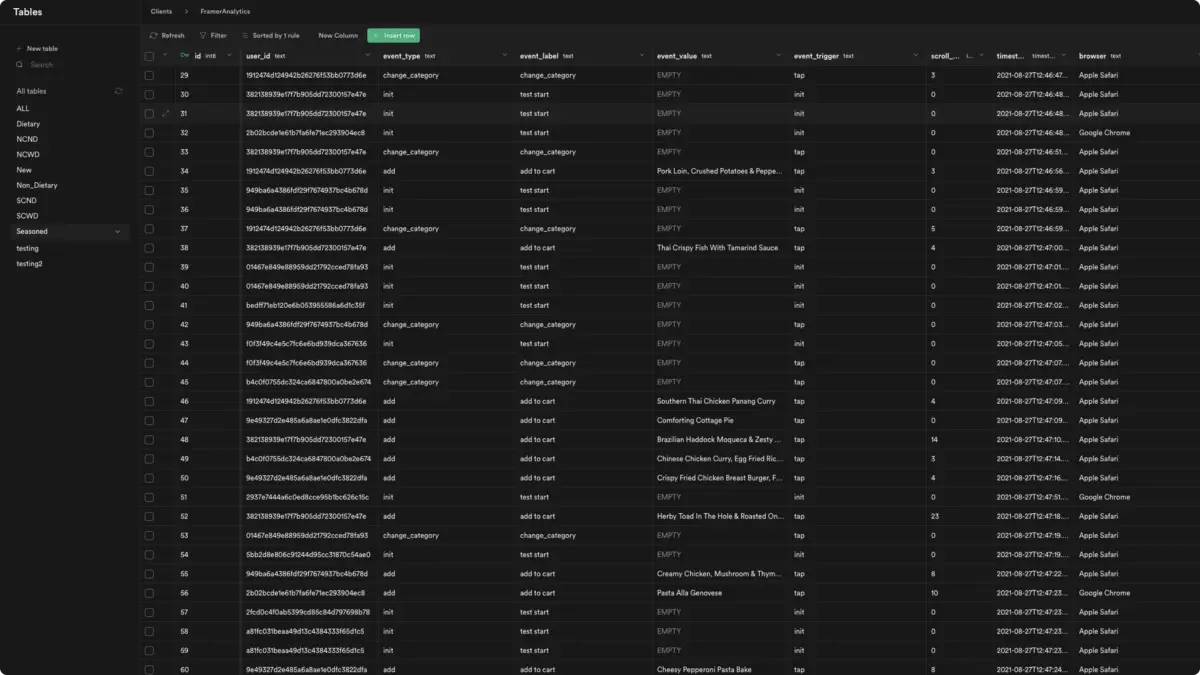
Task: Click the FramerAnalytics breadcrumb
Action: click(x=225, y=11)
